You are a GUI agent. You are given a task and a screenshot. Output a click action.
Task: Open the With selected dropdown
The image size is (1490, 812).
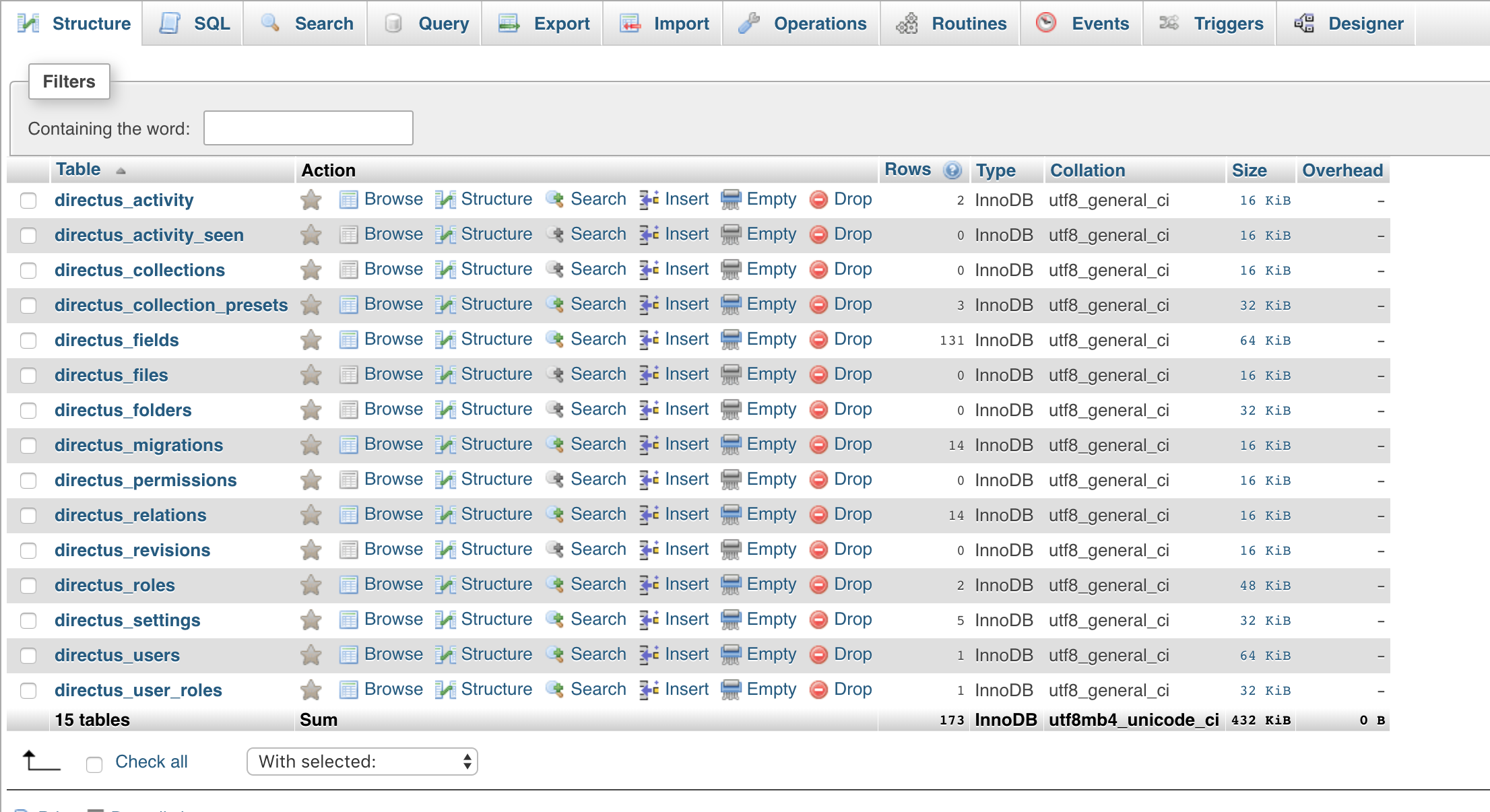pos(362,762)
